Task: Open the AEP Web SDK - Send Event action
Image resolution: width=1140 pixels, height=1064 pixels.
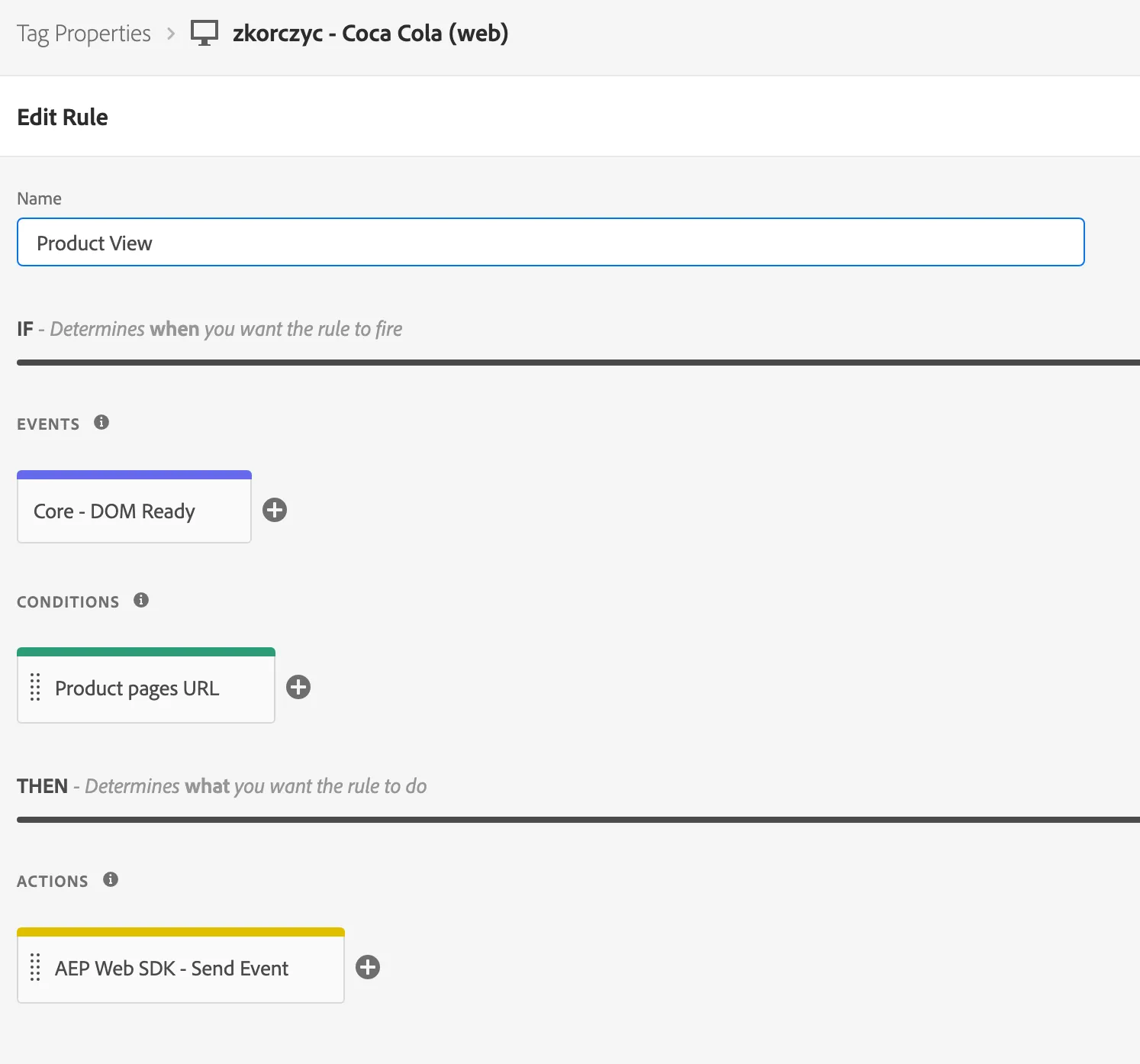Action: (x=181, y=966)
